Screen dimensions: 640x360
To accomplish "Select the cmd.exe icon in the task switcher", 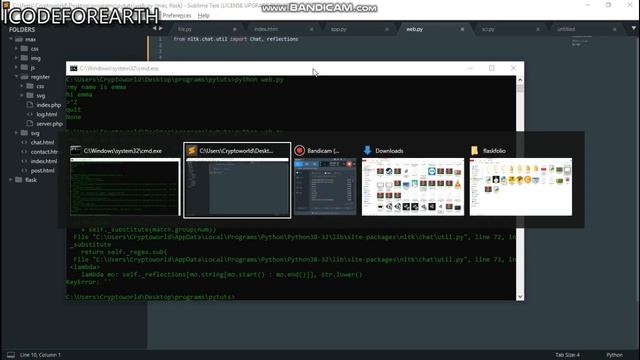I will click(x=76, y=151).
